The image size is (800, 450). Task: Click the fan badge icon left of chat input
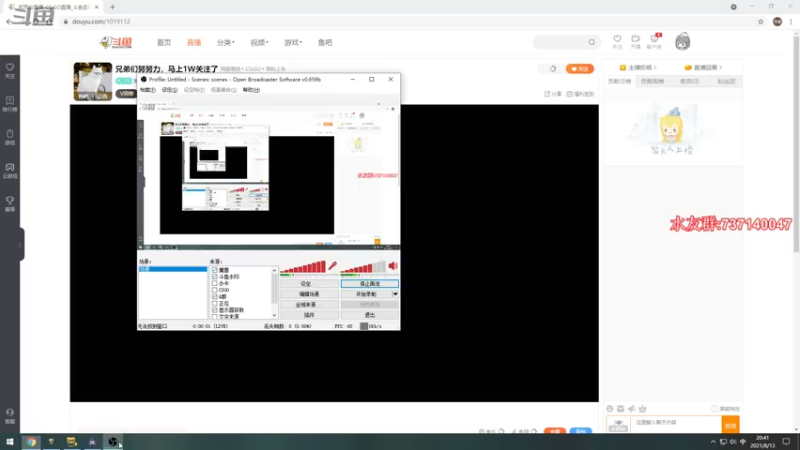(618, 424)
